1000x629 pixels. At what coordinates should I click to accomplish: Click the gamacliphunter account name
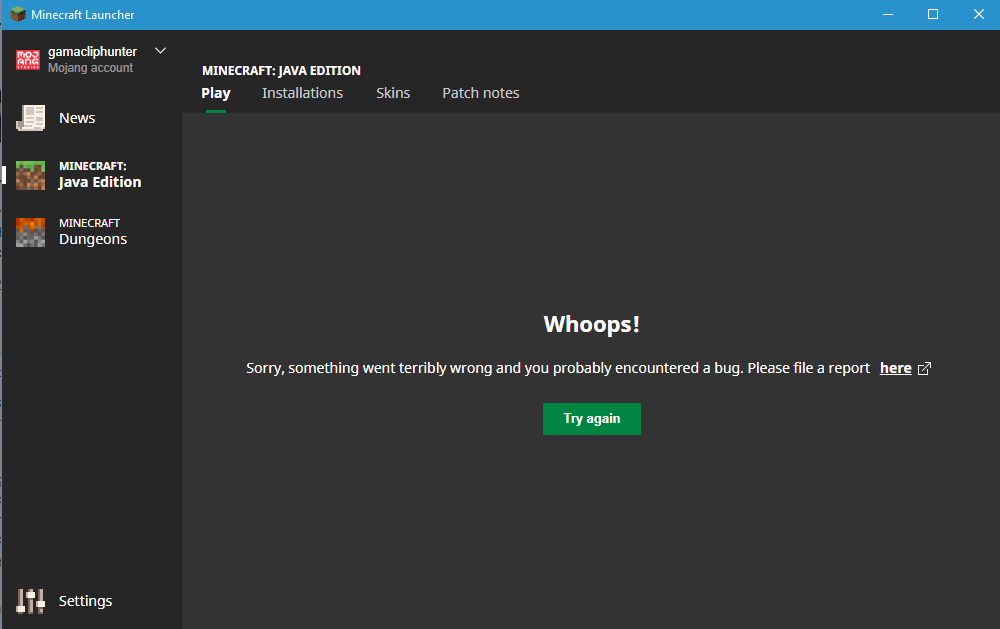(x=92, y=52)
